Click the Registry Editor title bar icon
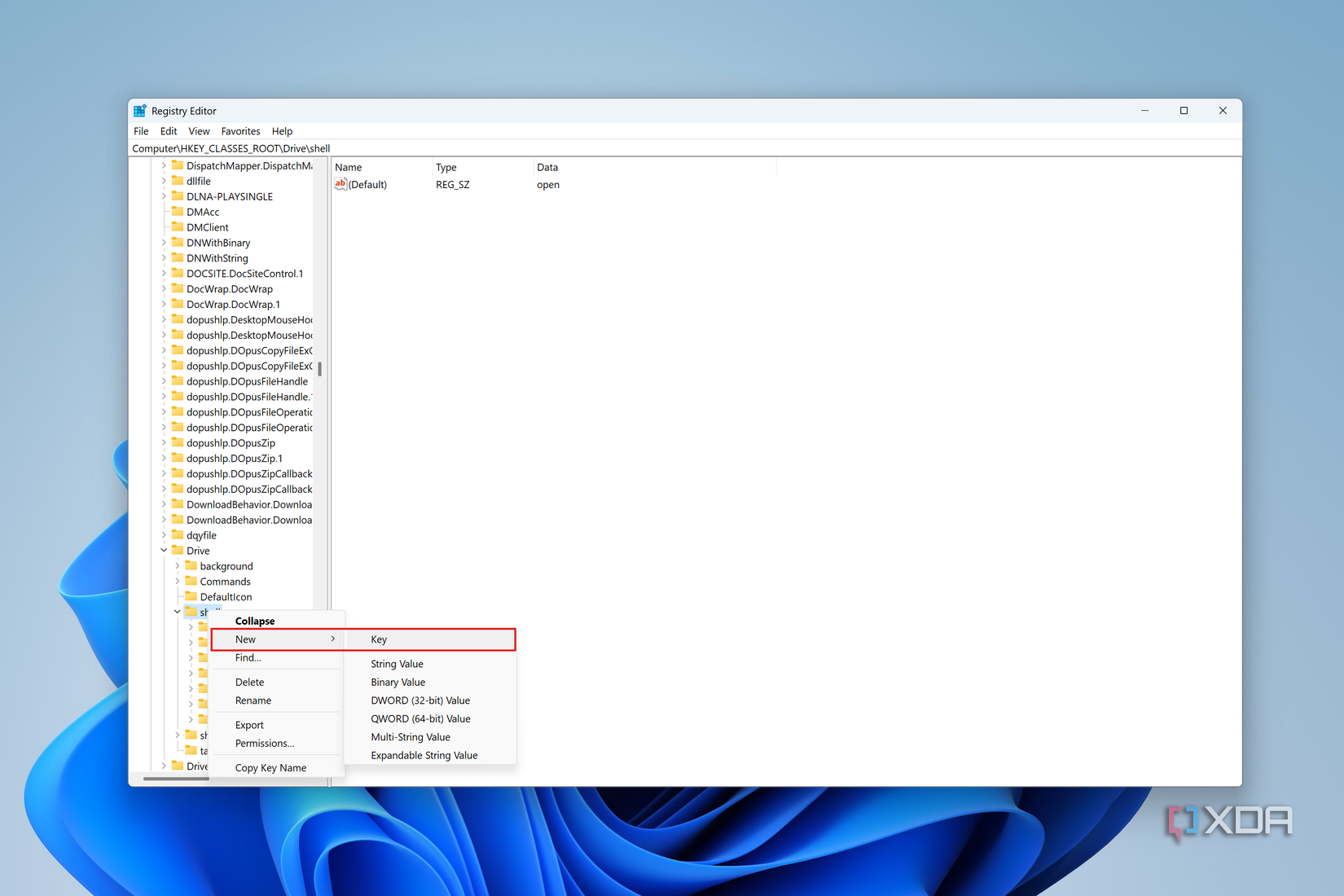Screen dimensions: 1344x896 [x=140, y=111]
